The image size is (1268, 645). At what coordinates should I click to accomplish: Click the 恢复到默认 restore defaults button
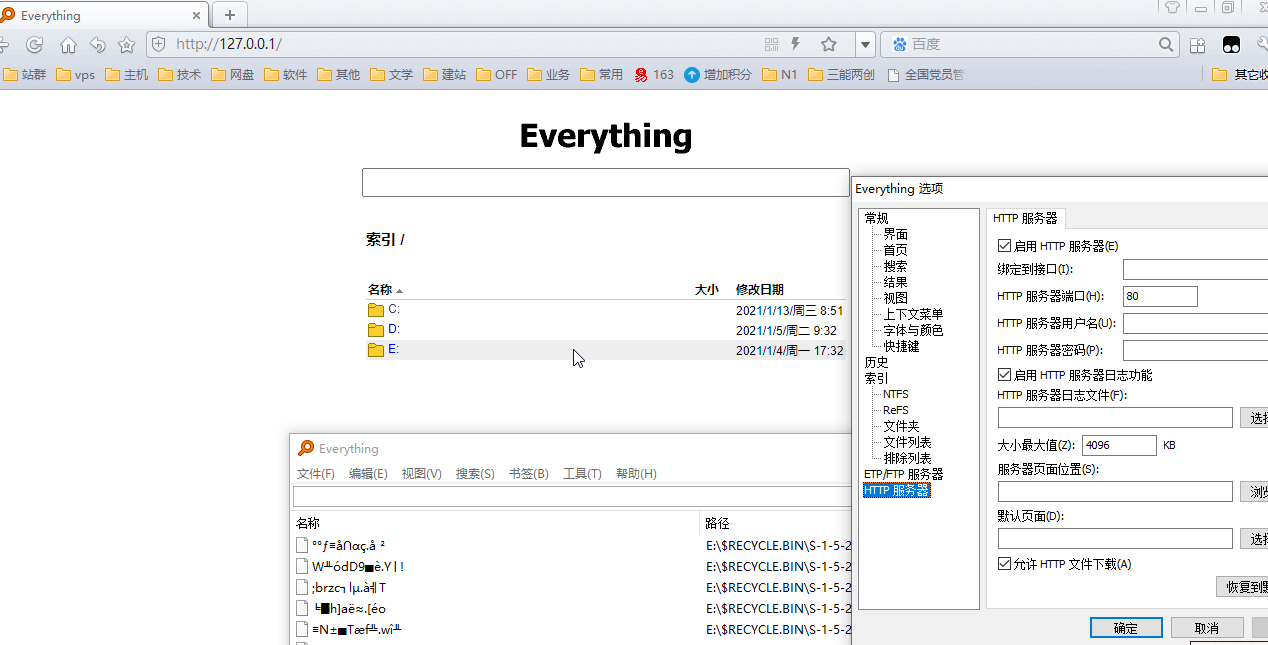(1242, 587)
